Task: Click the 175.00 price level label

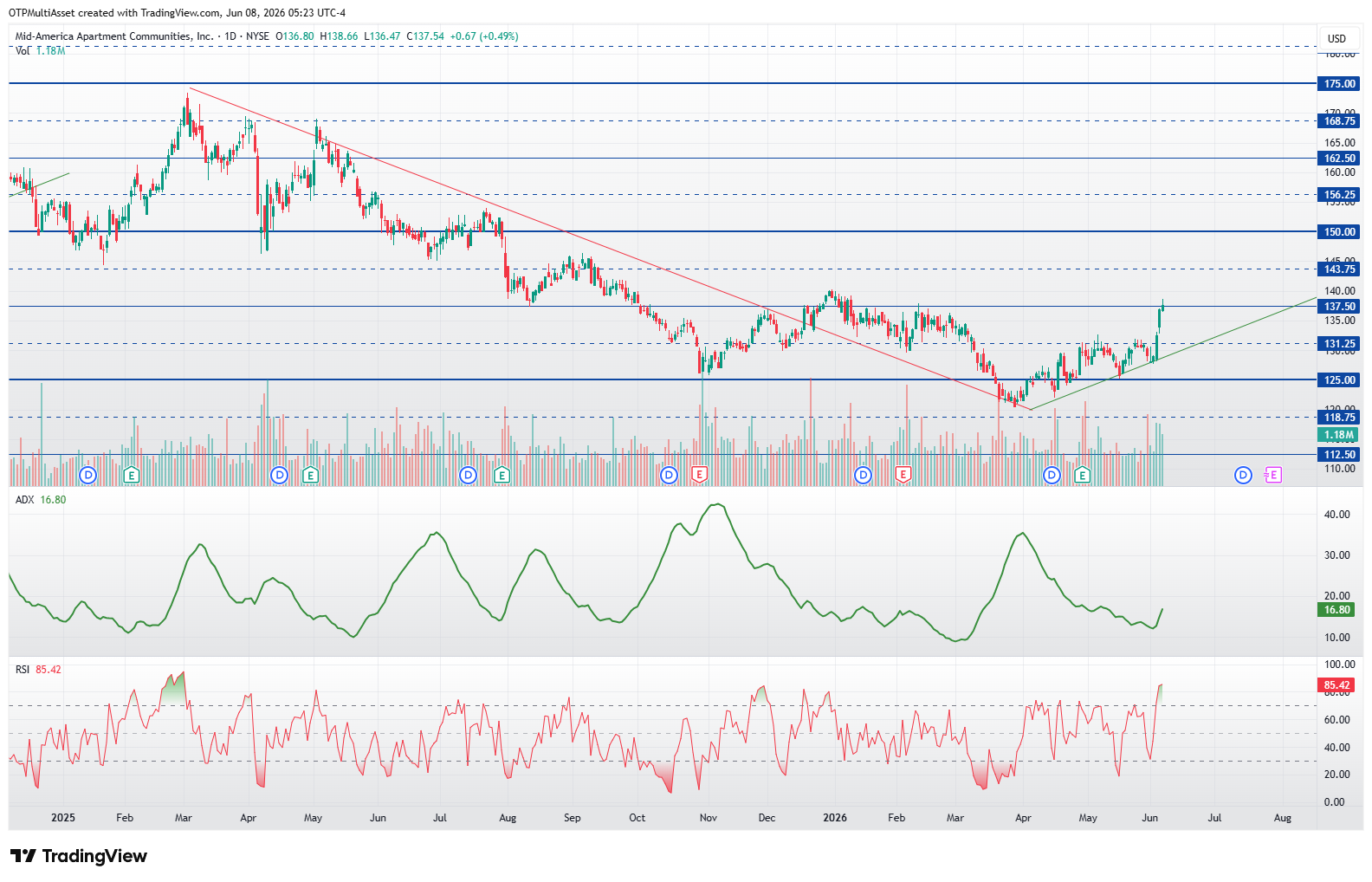Action: click(1339, 84)
